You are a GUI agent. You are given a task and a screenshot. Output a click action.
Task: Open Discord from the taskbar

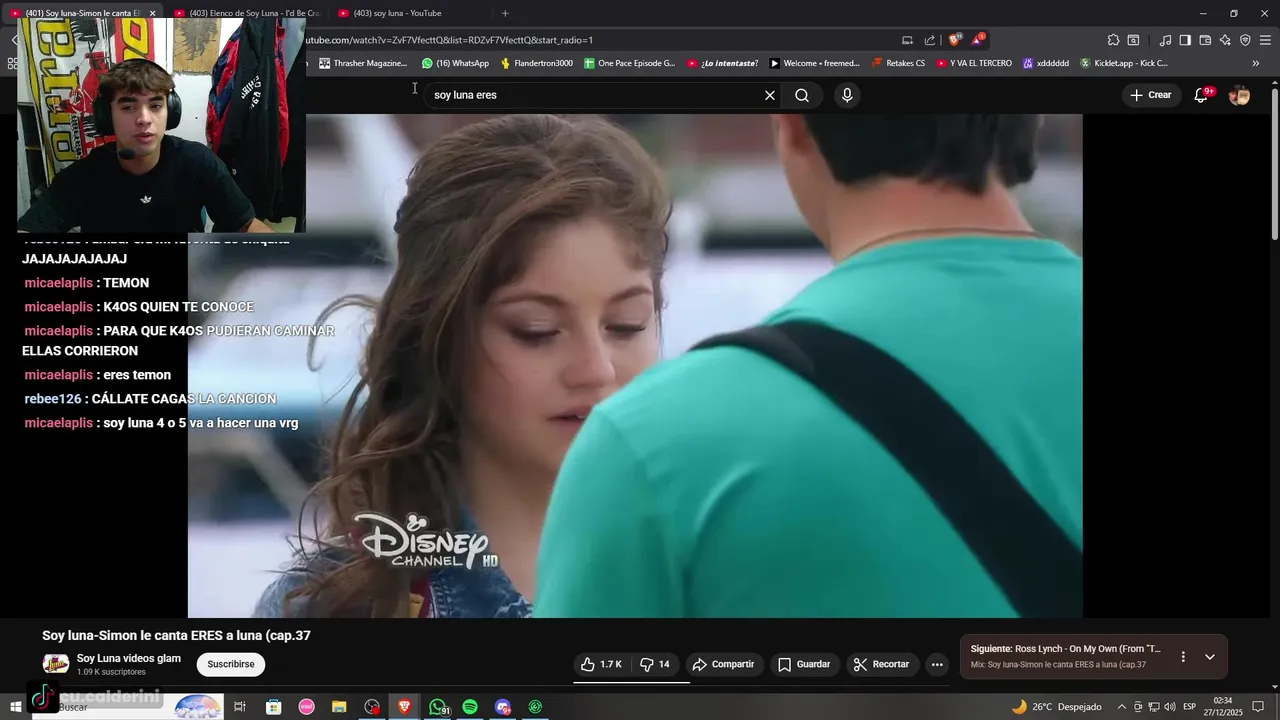(x=503, y=707)
